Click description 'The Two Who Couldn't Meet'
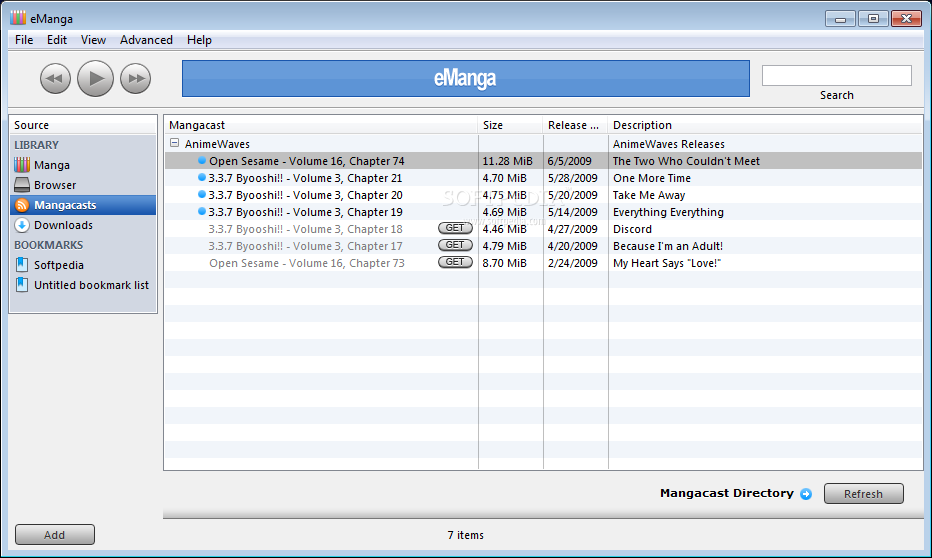Image resolution: width=932 pixels, height=558 pixels. (x=686, y=161)
